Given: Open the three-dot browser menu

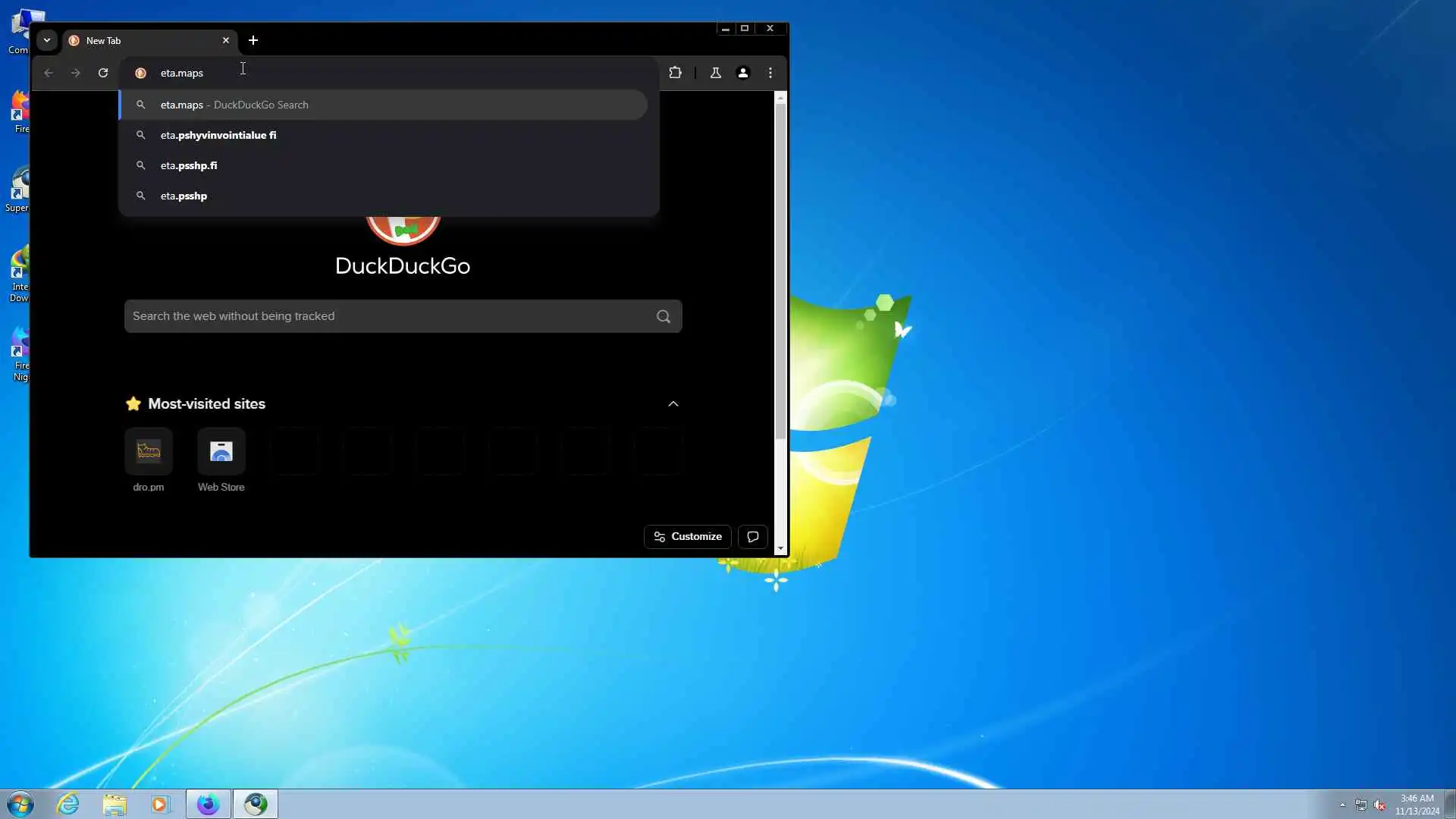Looking at the screenshot, I should pos(770,73).
